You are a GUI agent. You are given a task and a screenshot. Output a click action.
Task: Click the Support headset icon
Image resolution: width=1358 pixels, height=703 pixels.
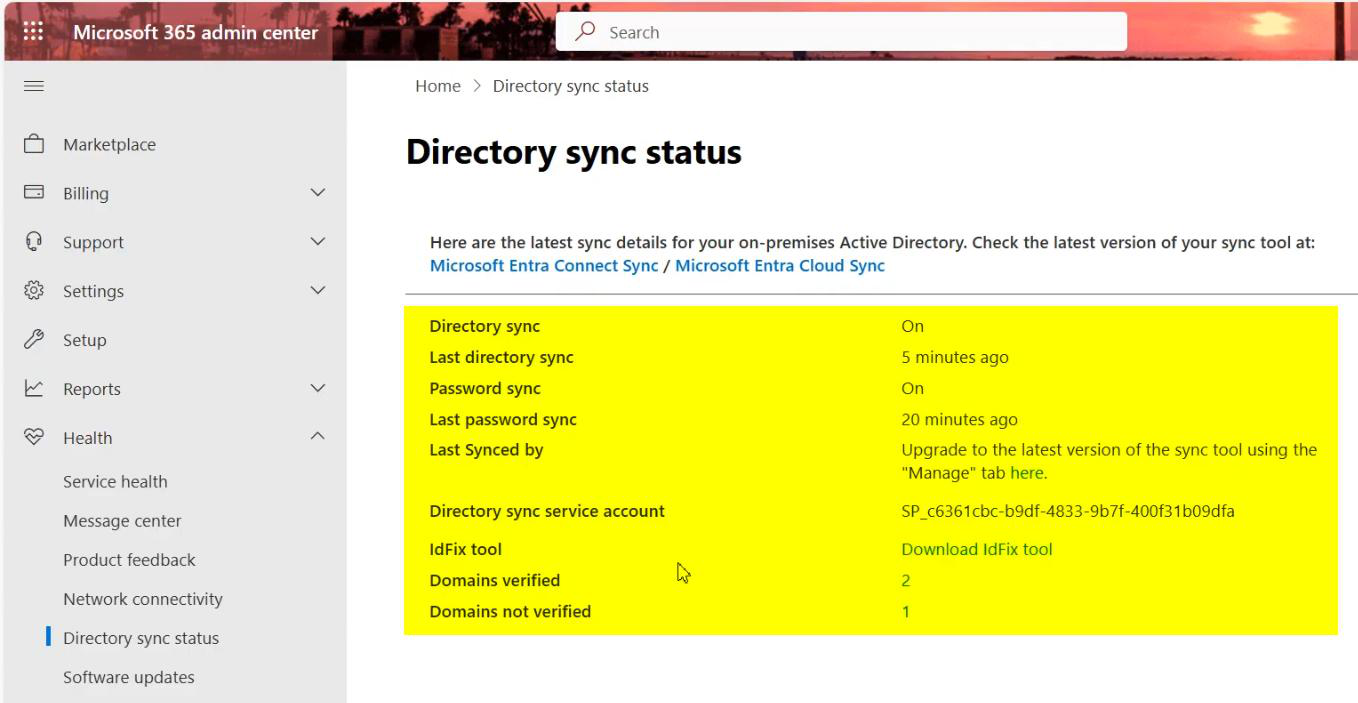[34, 241]
